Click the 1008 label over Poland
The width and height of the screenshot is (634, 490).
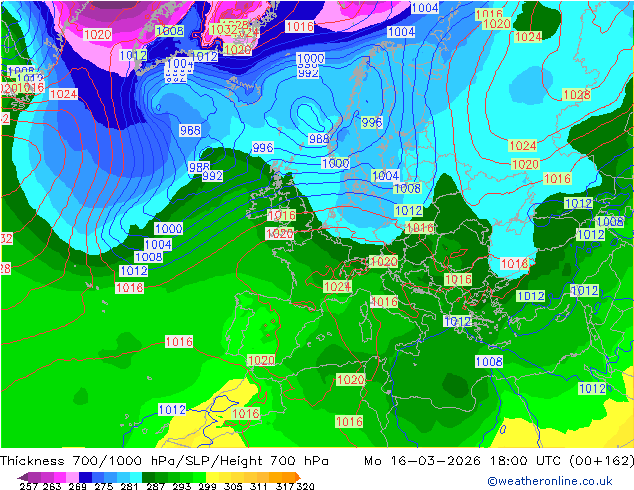click(407, 188)
